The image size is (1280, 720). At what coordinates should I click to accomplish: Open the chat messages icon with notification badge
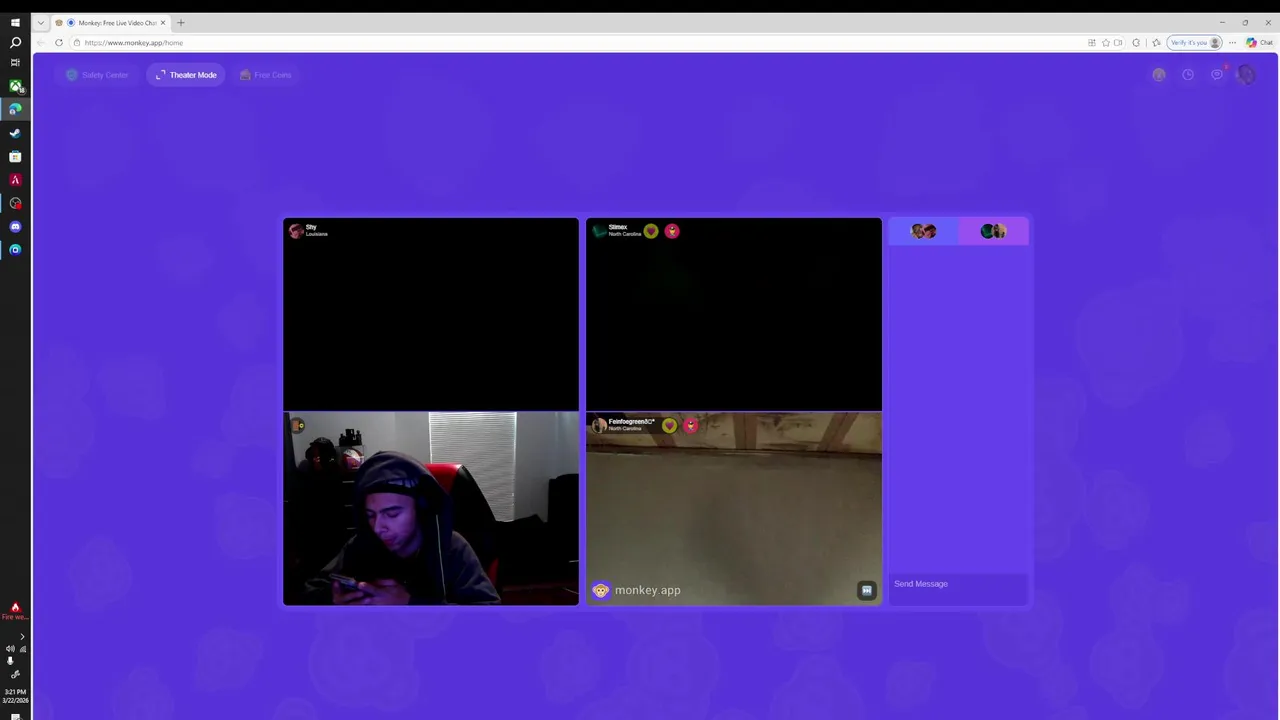tap(1217, 74)
